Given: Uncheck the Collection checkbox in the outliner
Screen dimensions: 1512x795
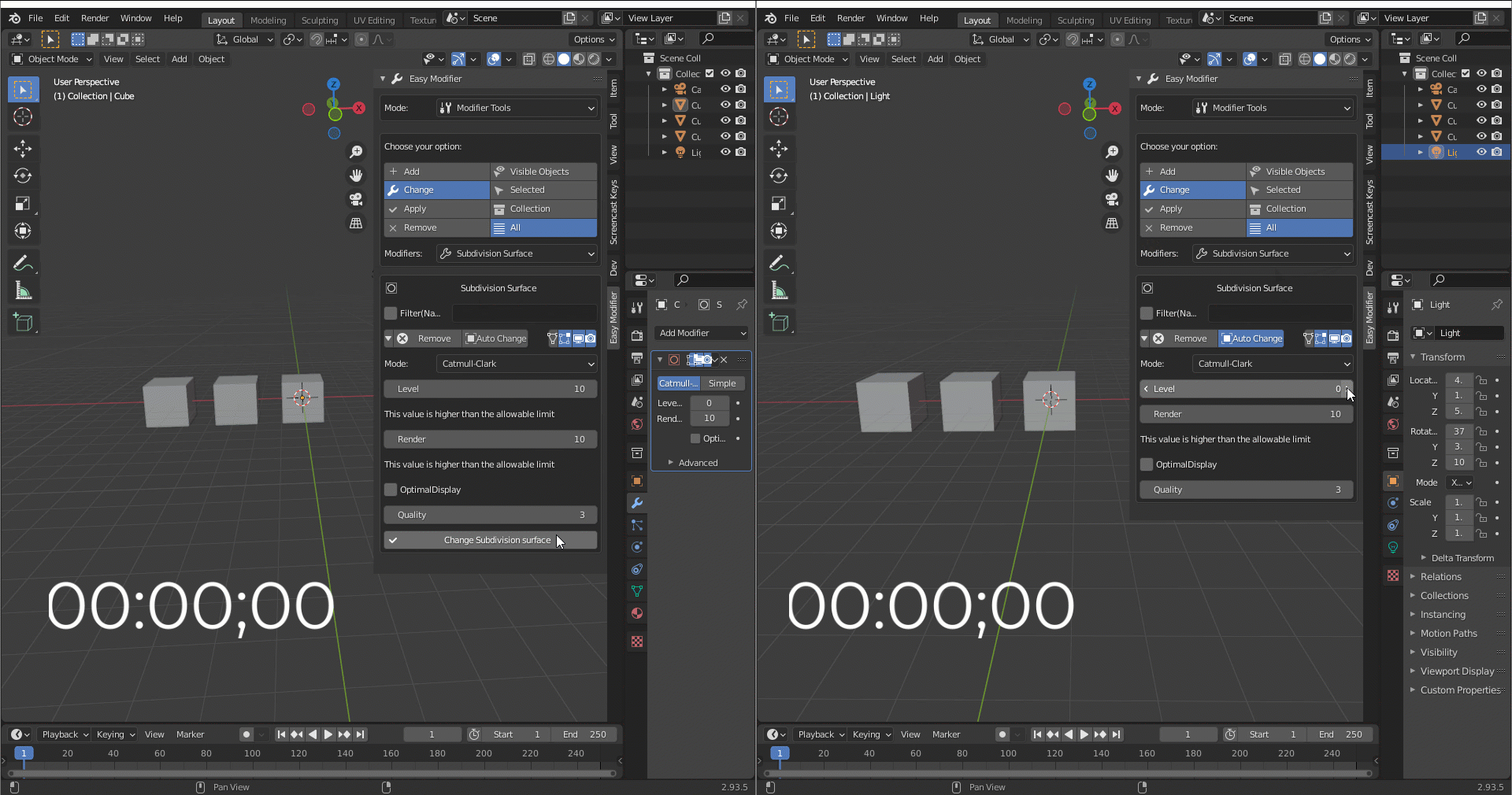Looking at the screenshot, I should tap(709, 73).
